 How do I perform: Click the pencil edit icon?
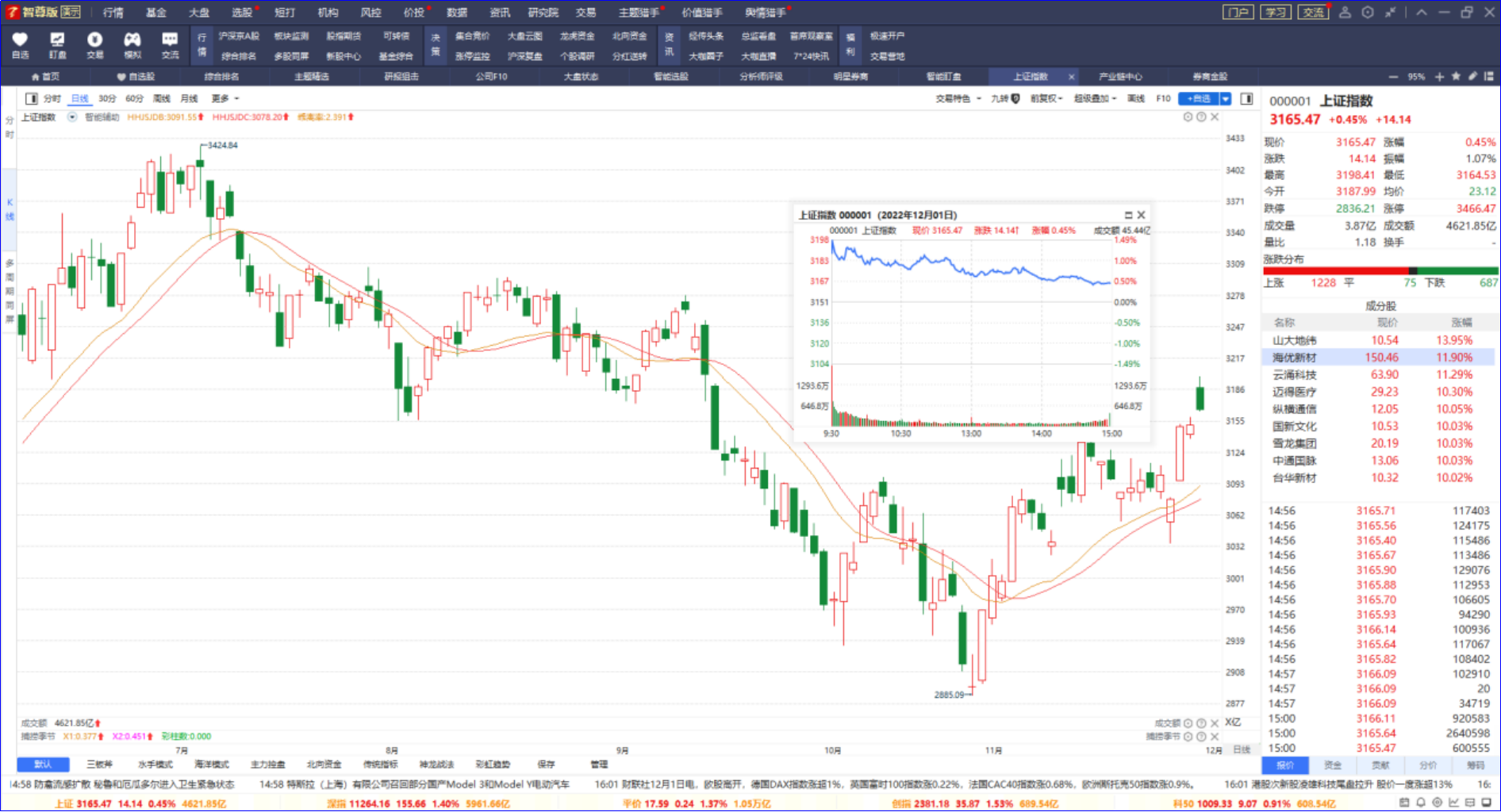pyautogui.click(x=1472, y=77)
